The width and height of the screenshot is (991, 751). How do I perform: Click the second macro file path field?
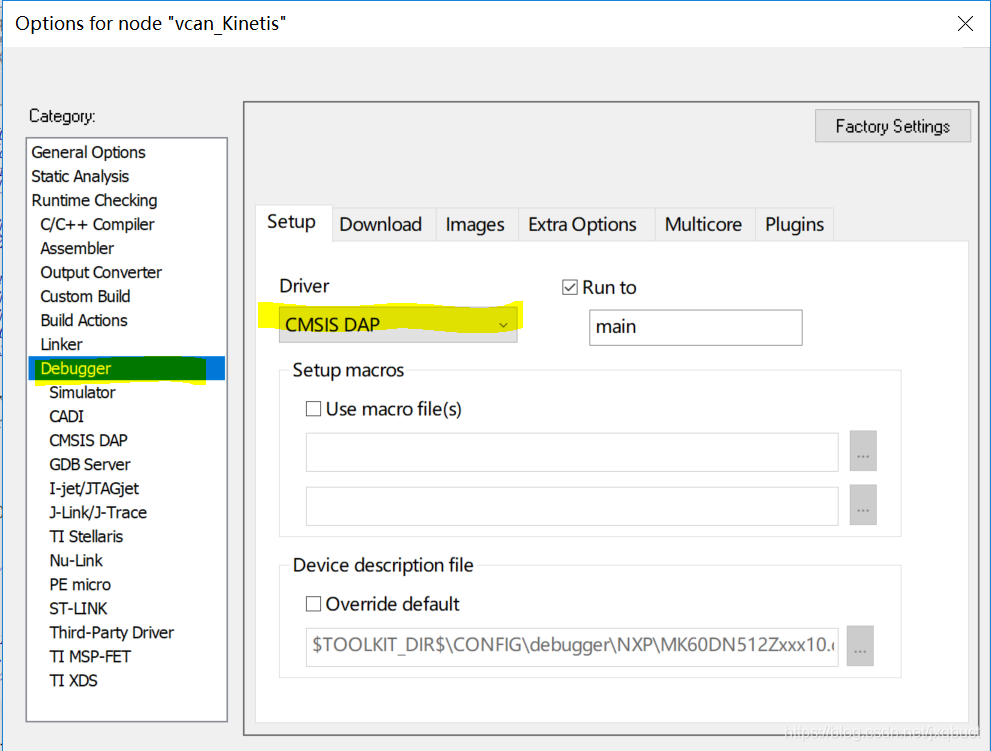point(572,506)
